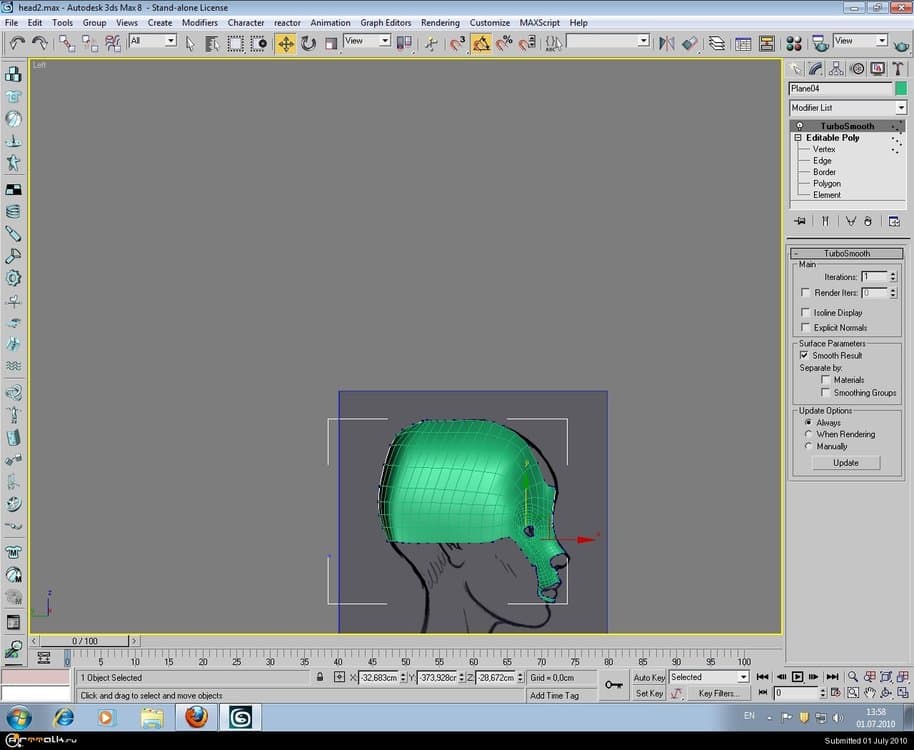Click the green object color swatch
The height and width of the screenshot is (750, 914).
click(900, 88)
